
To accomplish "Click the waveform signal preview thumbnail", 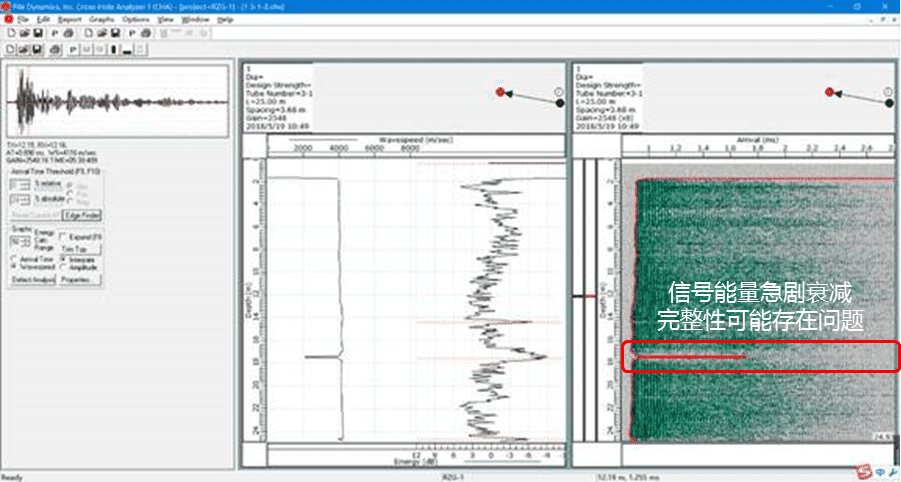I will point(64,102).
